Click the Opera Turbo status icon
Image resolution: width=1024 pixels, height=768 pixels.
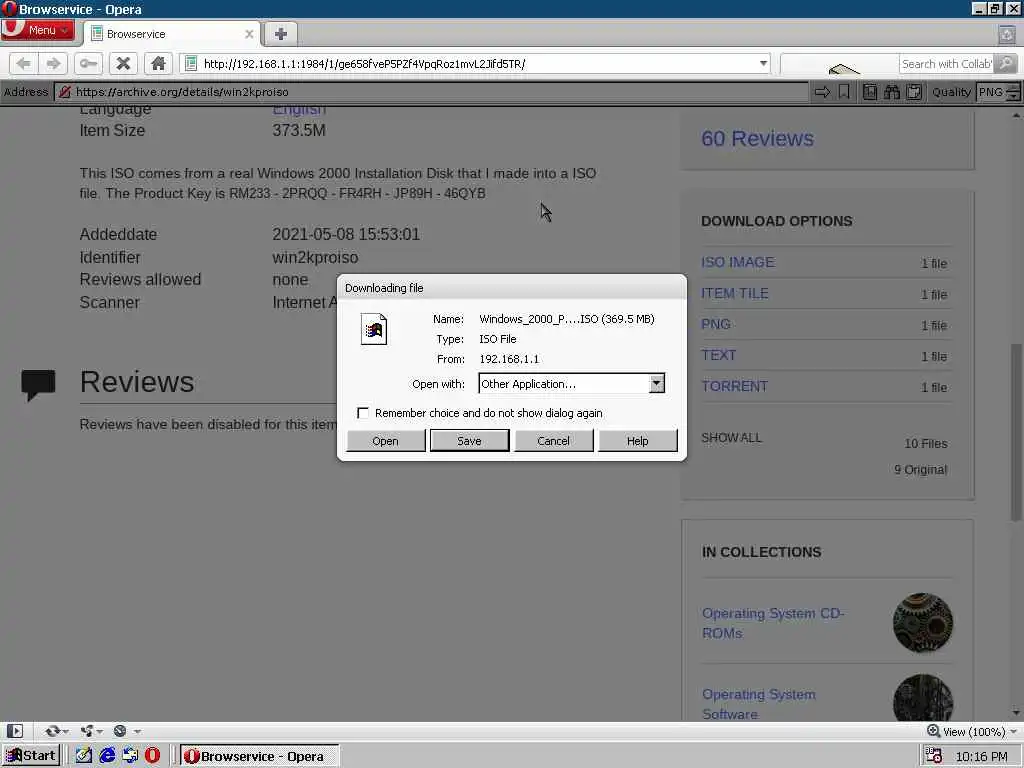120,731
